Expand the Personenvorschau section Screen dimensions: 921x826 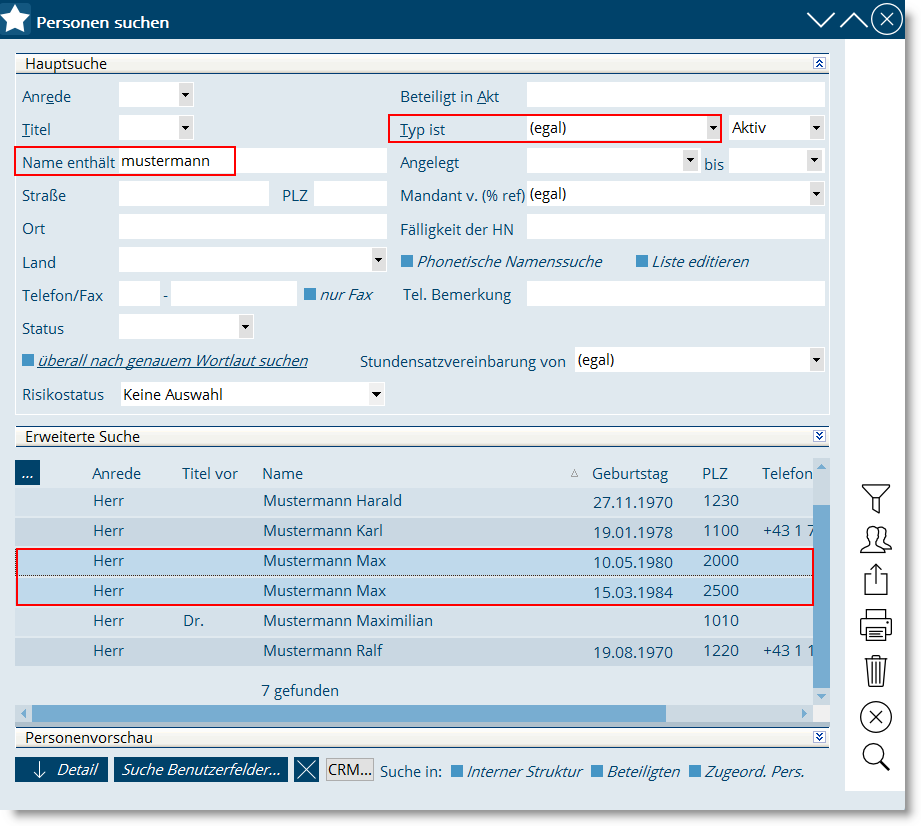coord(819,737)
